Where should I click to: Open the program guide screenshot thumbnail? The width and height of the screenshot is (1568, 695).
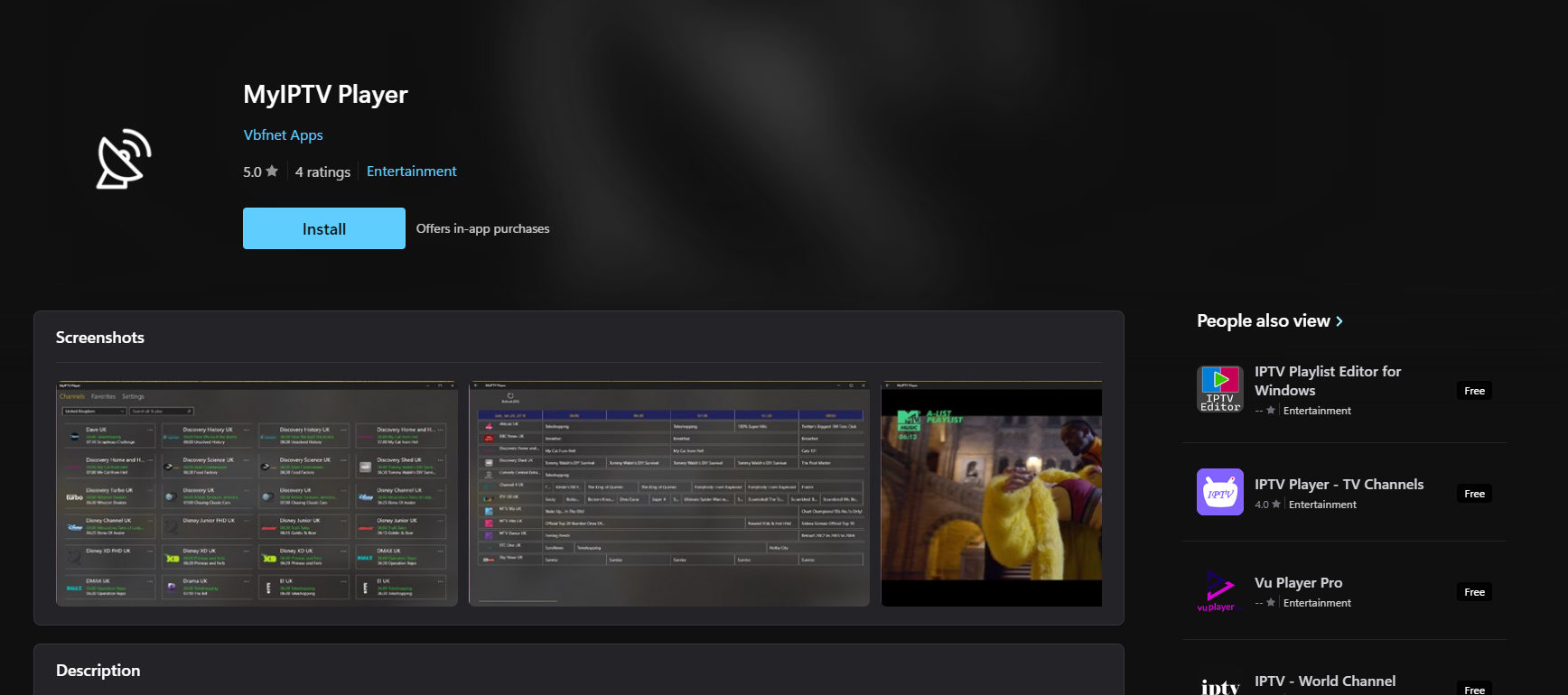coord(669,493)
